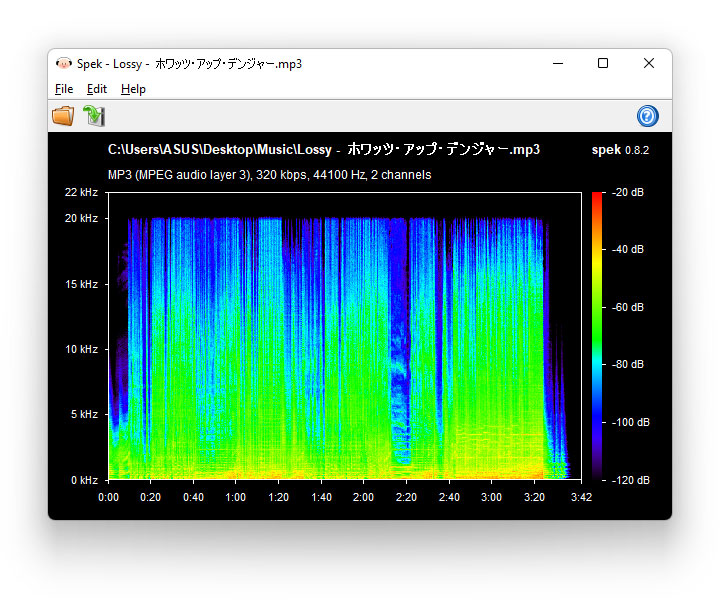The width and height of the screenshot is (720, 600).
Task: Click the Open file folder icon
Action: (x=63, y=116)
